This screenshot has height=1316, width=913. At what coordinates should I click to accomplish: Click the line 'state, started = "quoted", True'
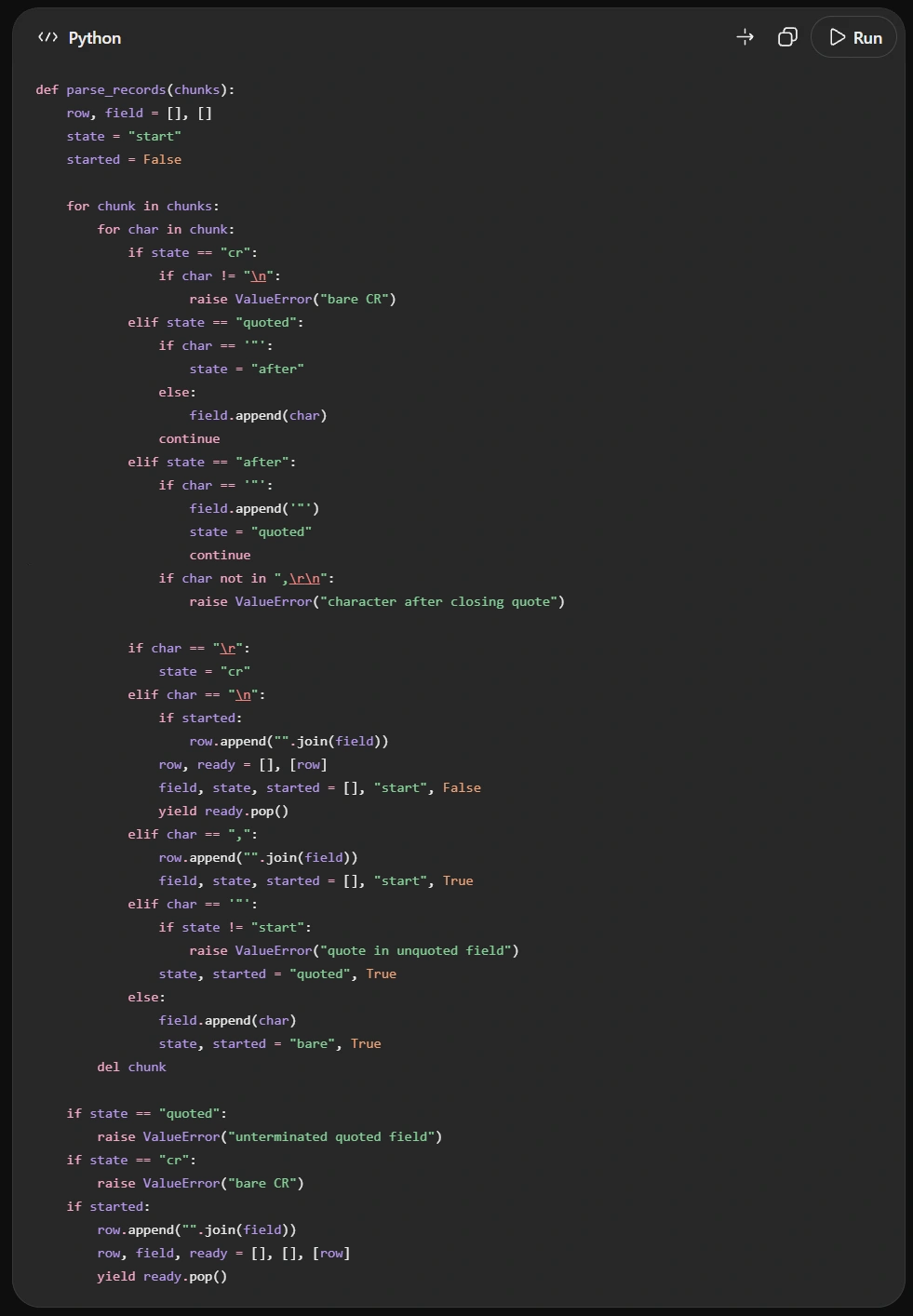277,974
